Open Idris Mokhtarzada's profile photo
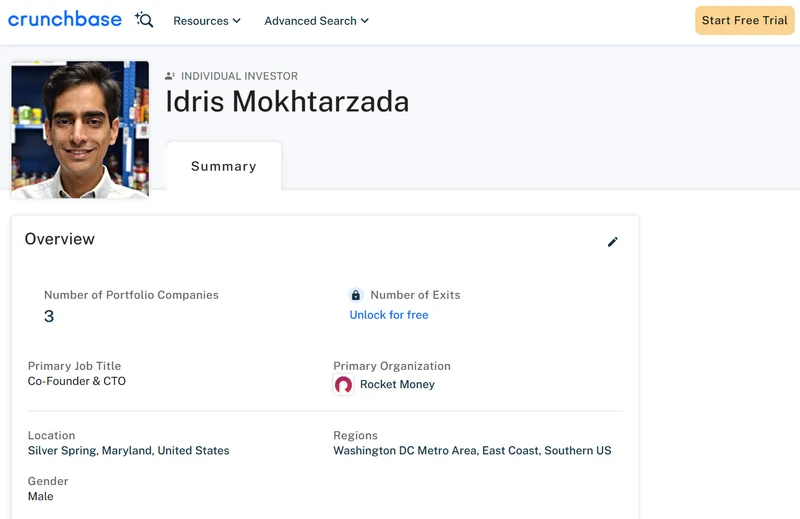The height and width of the screenshot is (519, 800). pyautogui.click(x=80, y=130)
